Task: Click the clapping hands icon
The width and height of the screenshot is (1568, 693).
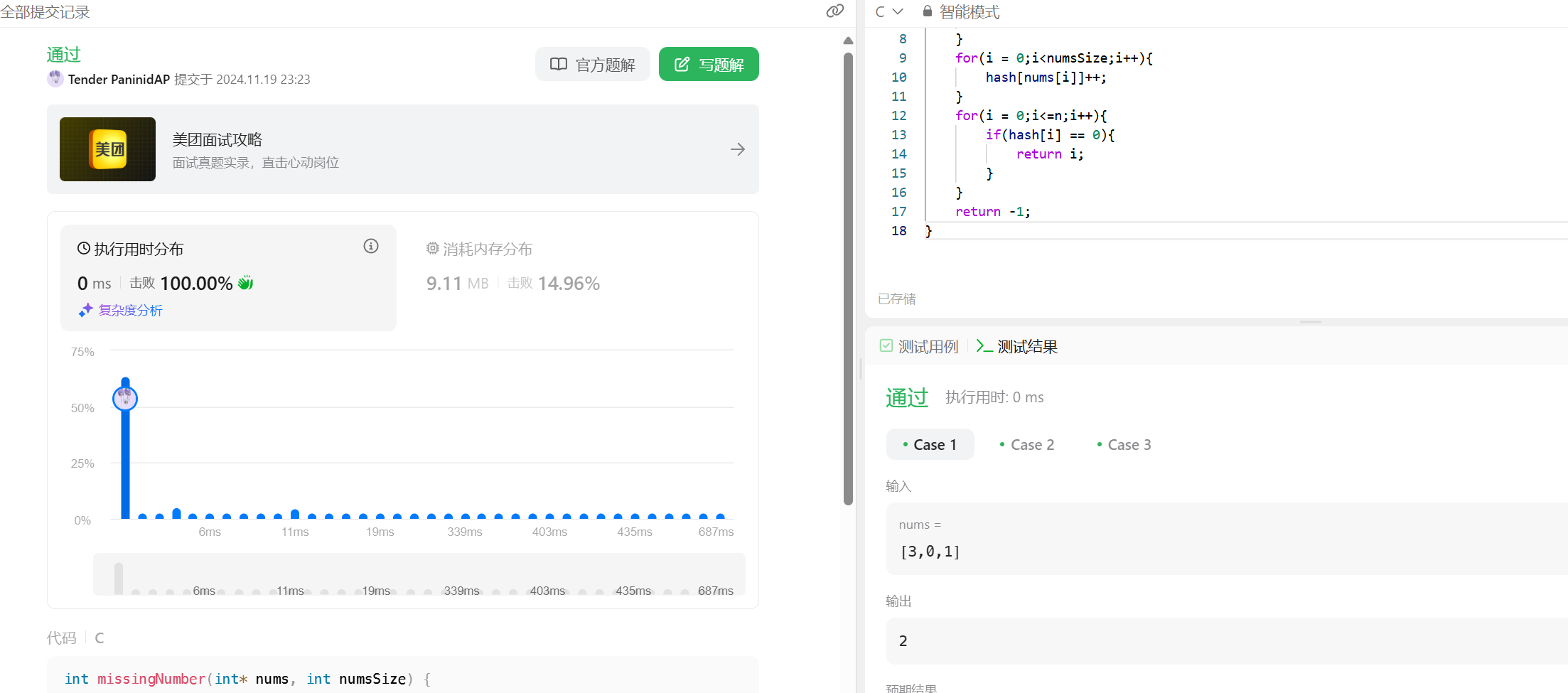Action: point(246,283)
